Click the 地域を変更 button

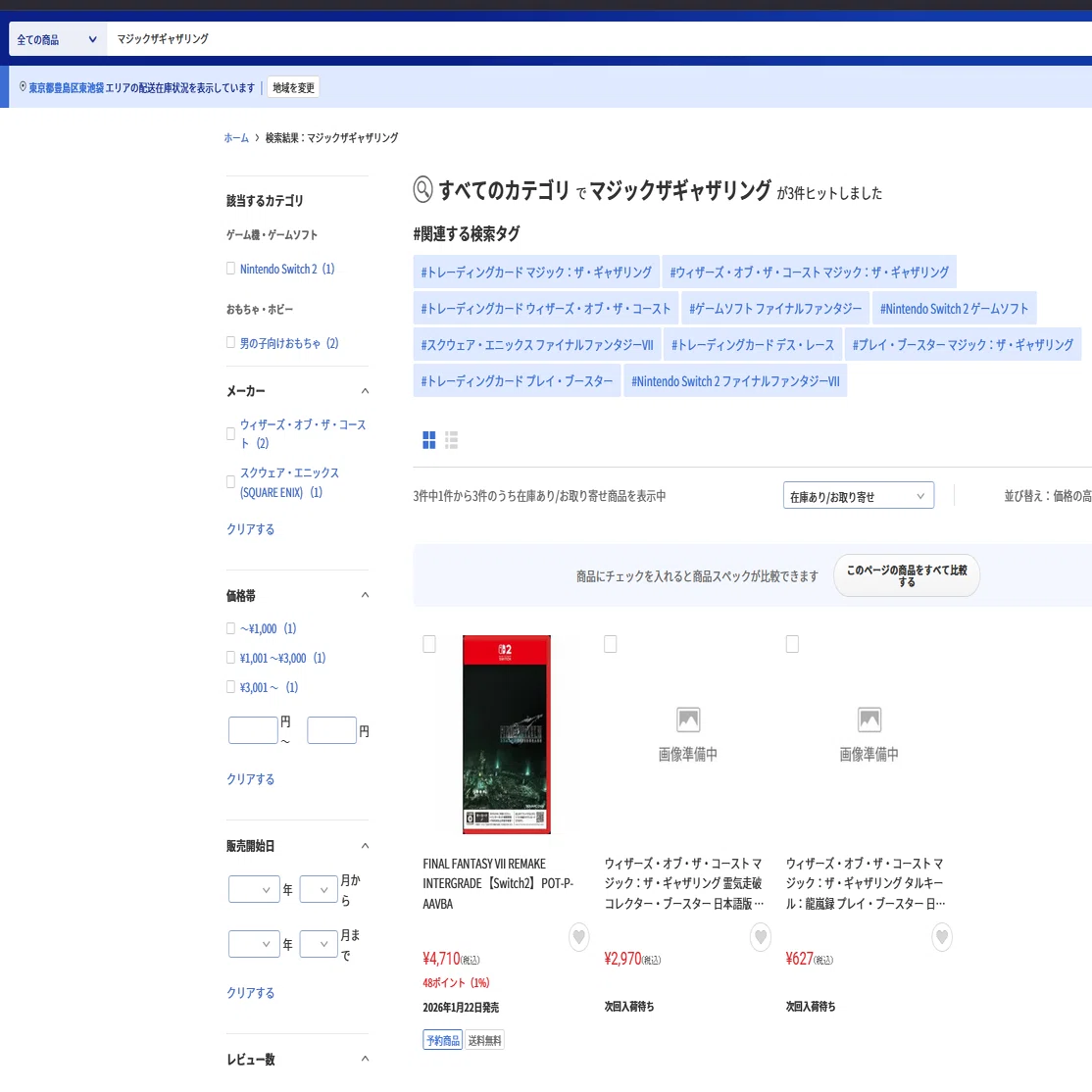pos(293,87)
